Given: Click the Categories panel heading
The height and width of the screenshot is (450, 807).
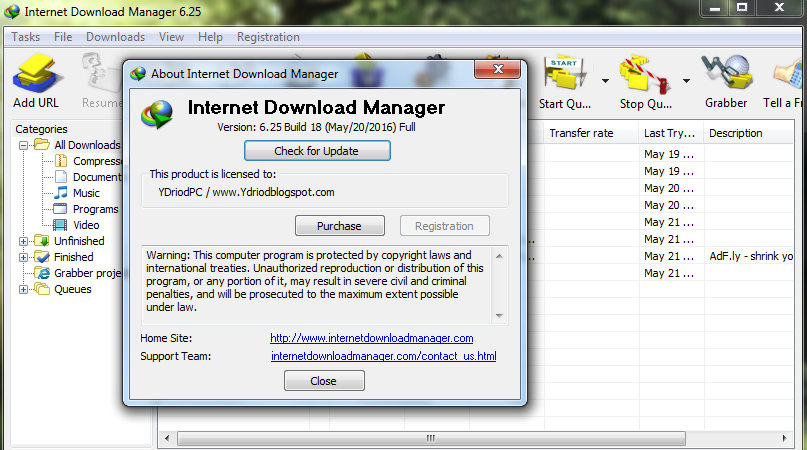Looking at the screenshot, I should tap(41, 129).
